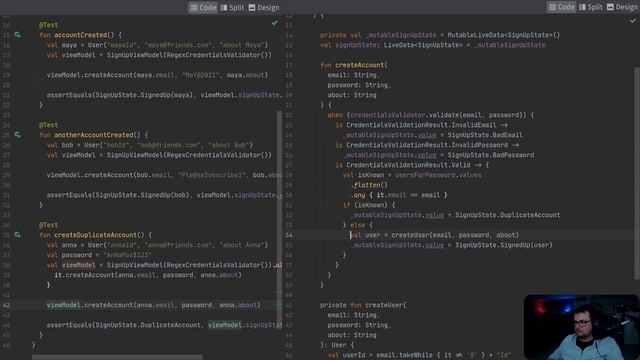The width and height of the screenshot is (640, 360).
Task: Click 'viewModel.createAccount(anna.email' line
Action: pyautogui.click(x=153, y=305)
